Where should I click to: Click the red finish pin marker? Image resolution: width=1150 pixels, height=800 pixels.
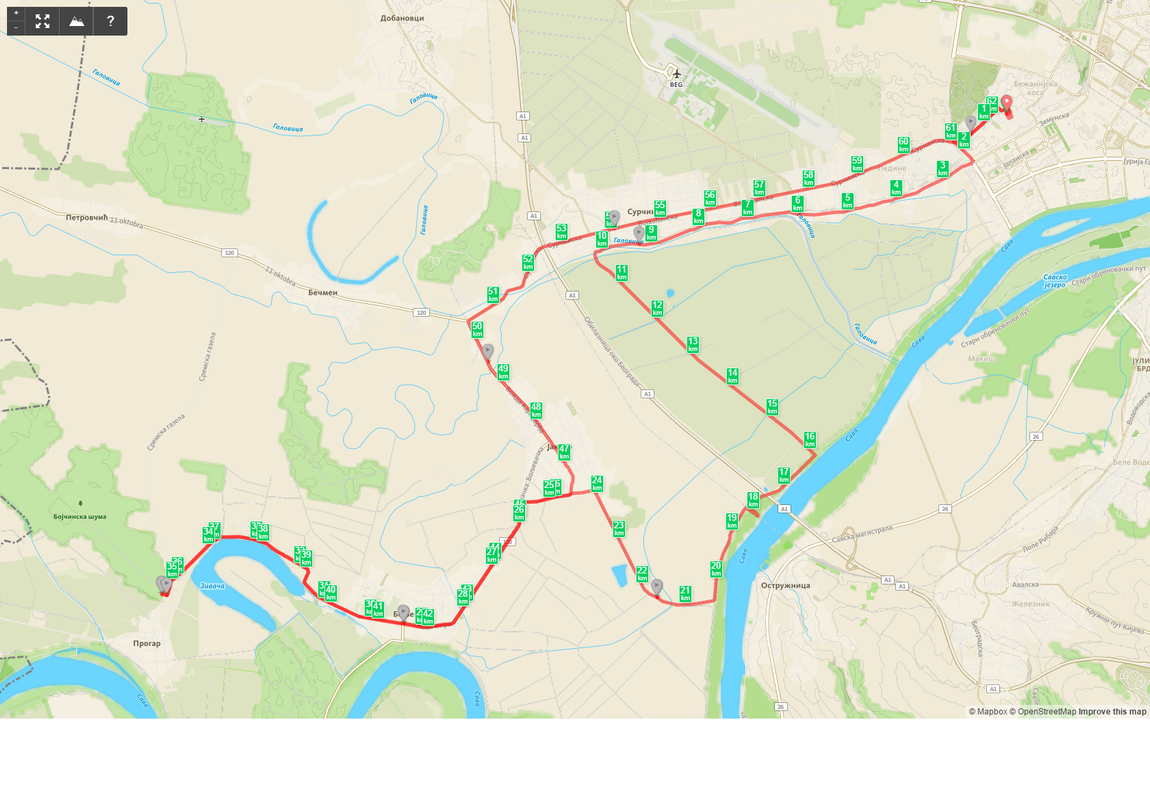point(1006,105)
